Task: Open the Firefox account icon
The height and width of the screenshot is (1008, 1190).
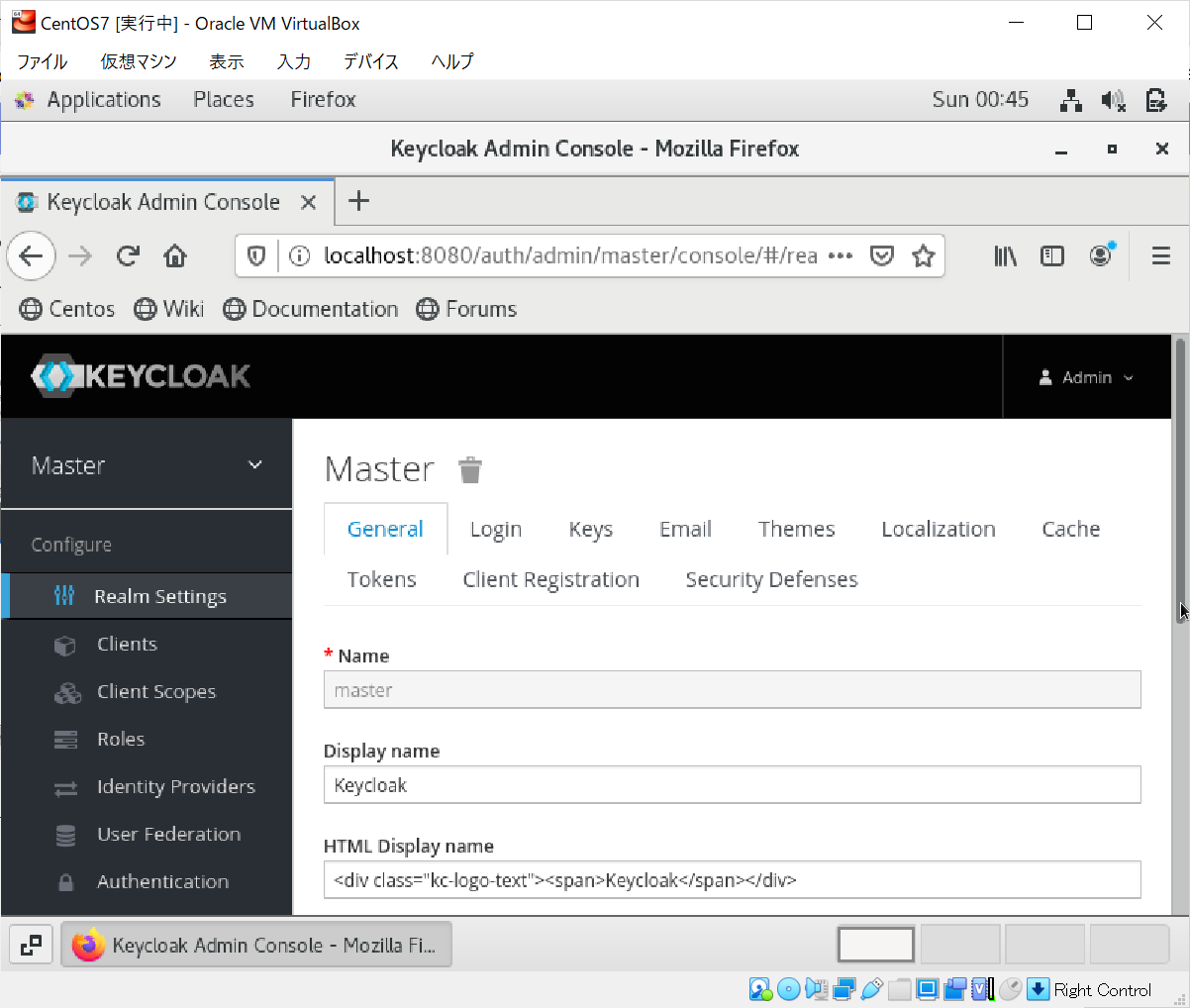Action: coord(1101,255)
